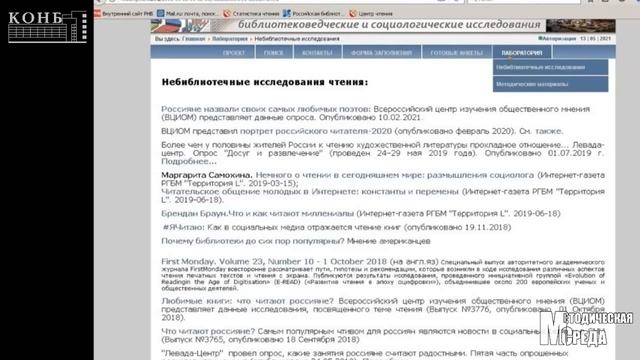Open the КОНТАКТЫ navigation tab

(317, 53)
